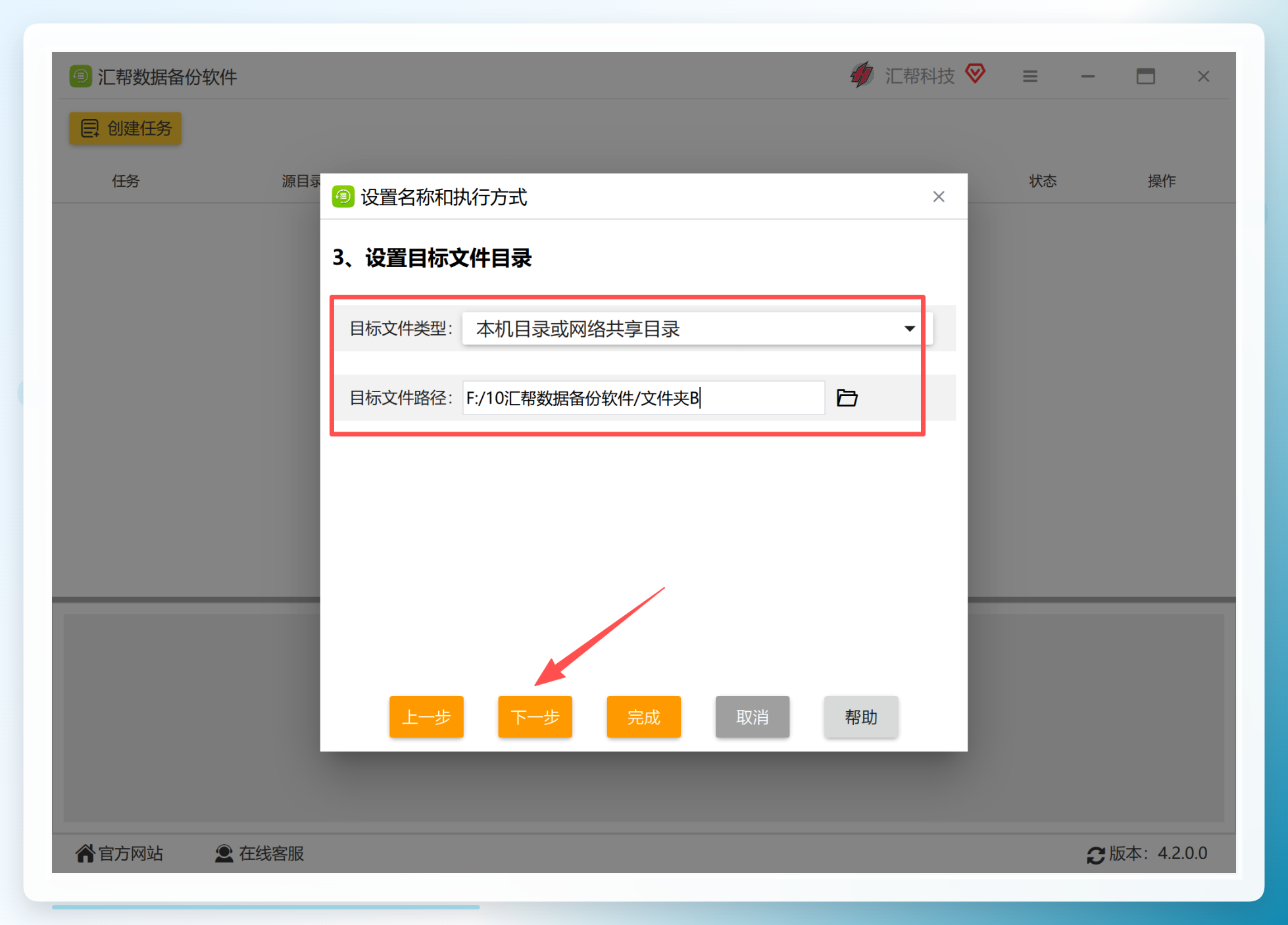Click the folder browse icon beside target path
Image resolution: width=1288 pixels, height=925 pixels.
[847, 397]
